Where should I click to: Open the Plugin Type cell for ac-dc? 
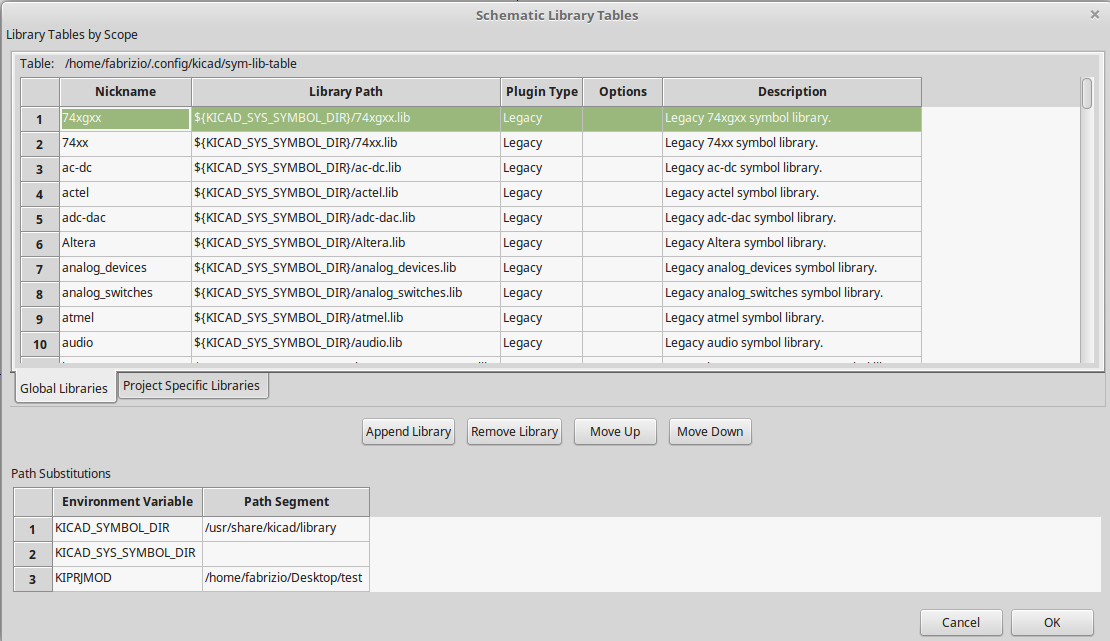coord(541,168)
